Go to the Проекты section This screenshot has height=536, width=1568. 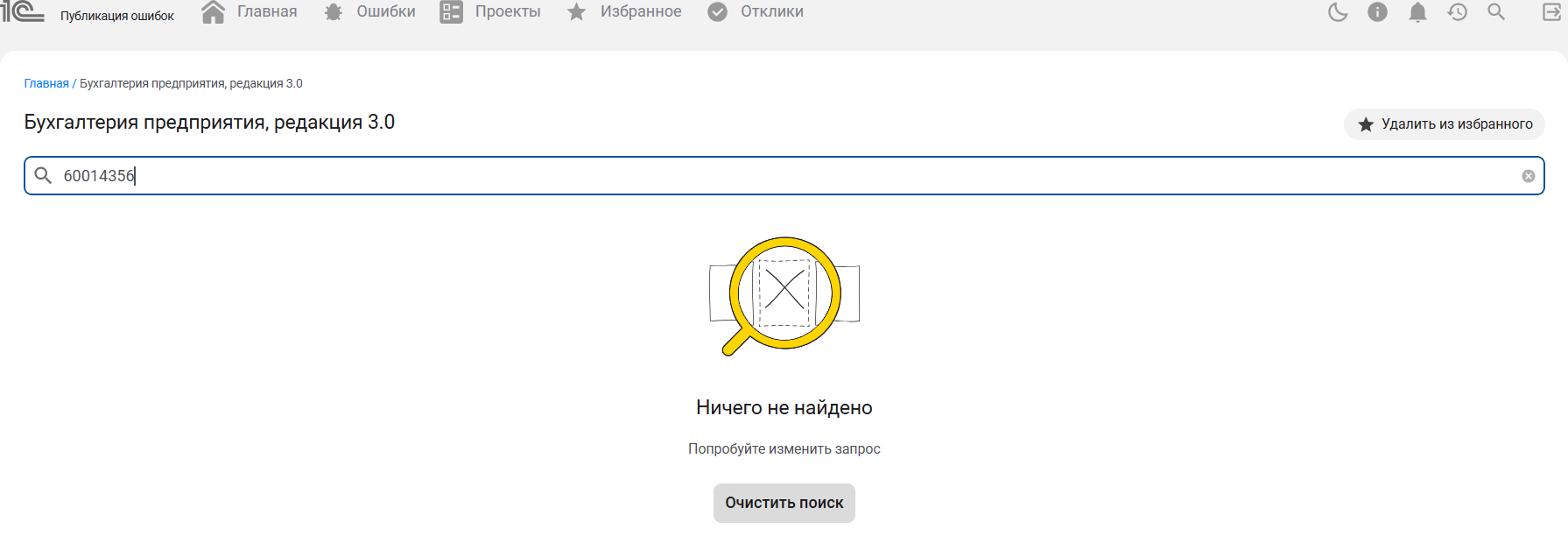click(x=490, y=12)
